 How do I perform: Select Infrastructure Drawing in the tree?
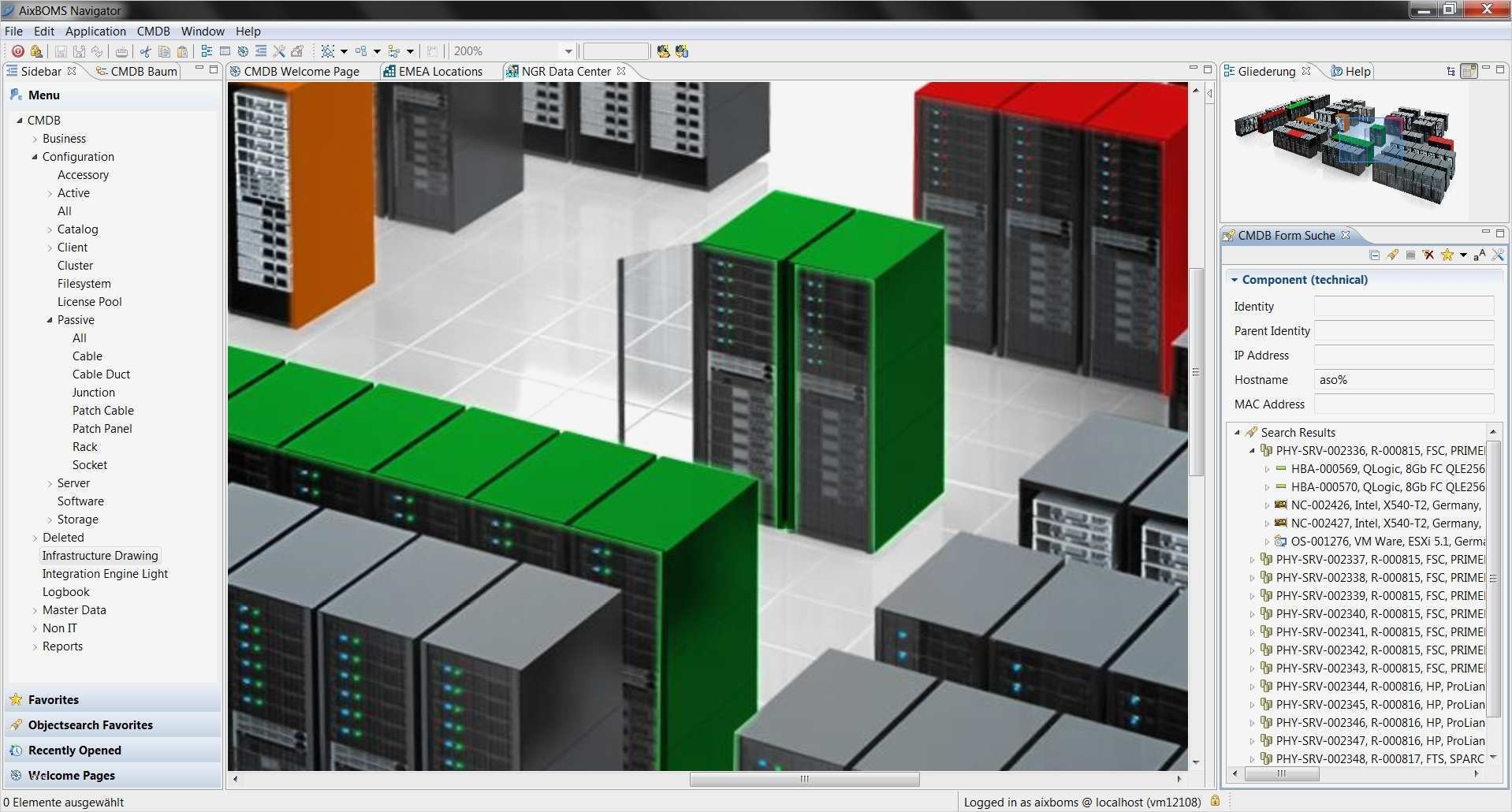click(x=100, y=556)
